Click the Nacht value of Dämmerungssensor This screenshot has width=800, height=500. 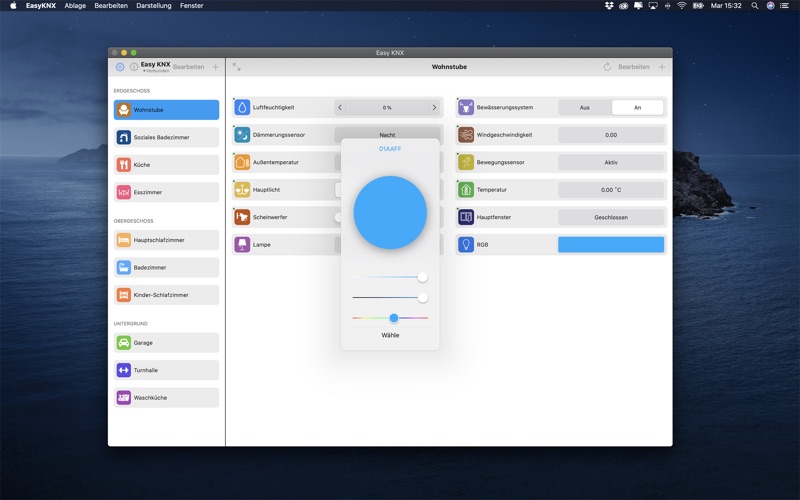387,133
